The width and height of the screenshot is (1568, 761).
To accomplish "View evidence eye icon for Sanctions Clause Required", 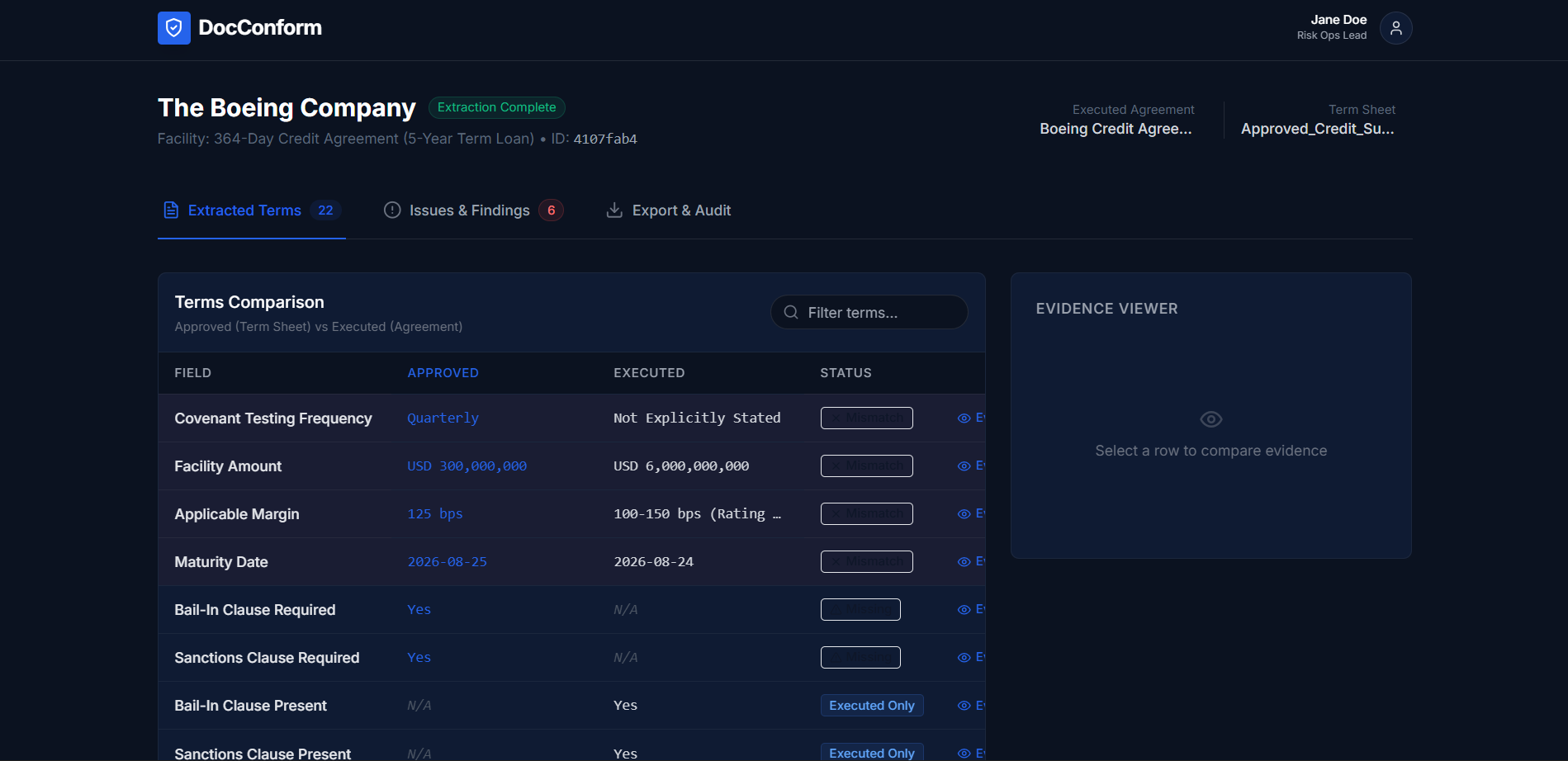I will [964, 658].
